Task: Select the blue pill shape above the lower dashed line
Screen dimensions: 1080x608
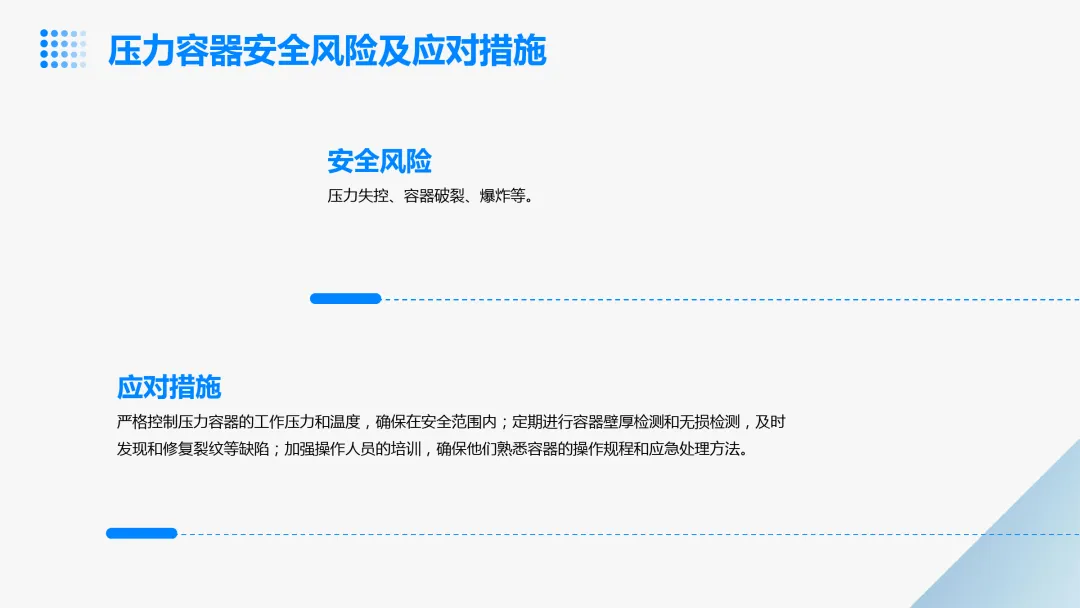Action: tap(140, 533)
